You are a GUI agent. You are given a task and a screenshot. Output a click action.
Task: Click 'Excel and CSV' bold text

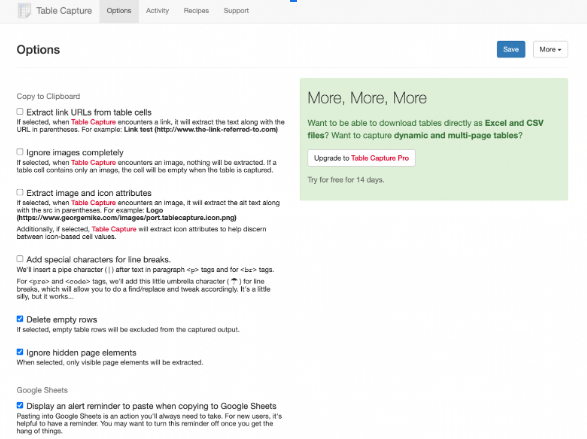(514, 123)
